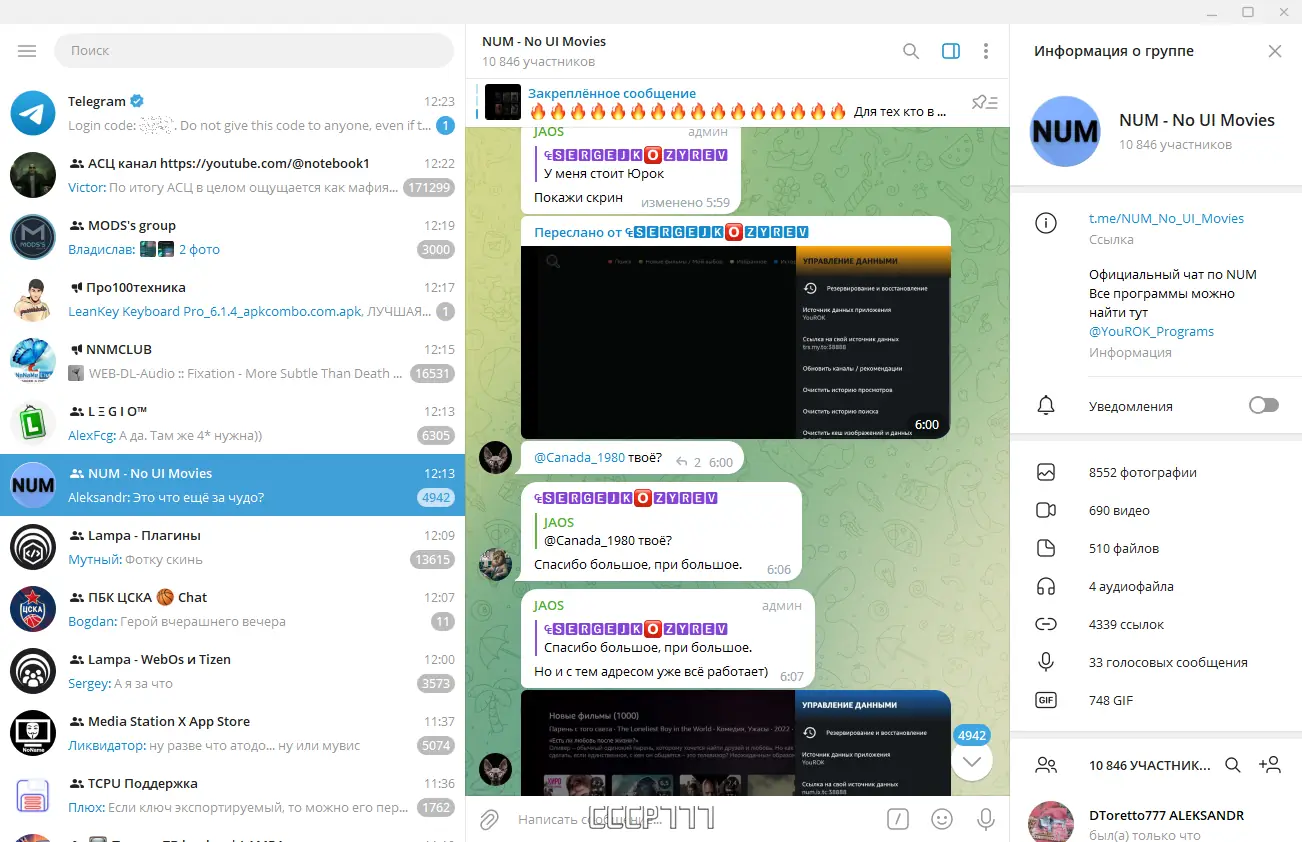Add a member using the add-person icon
1302x842 pixels.
[x=1270, y=764]
